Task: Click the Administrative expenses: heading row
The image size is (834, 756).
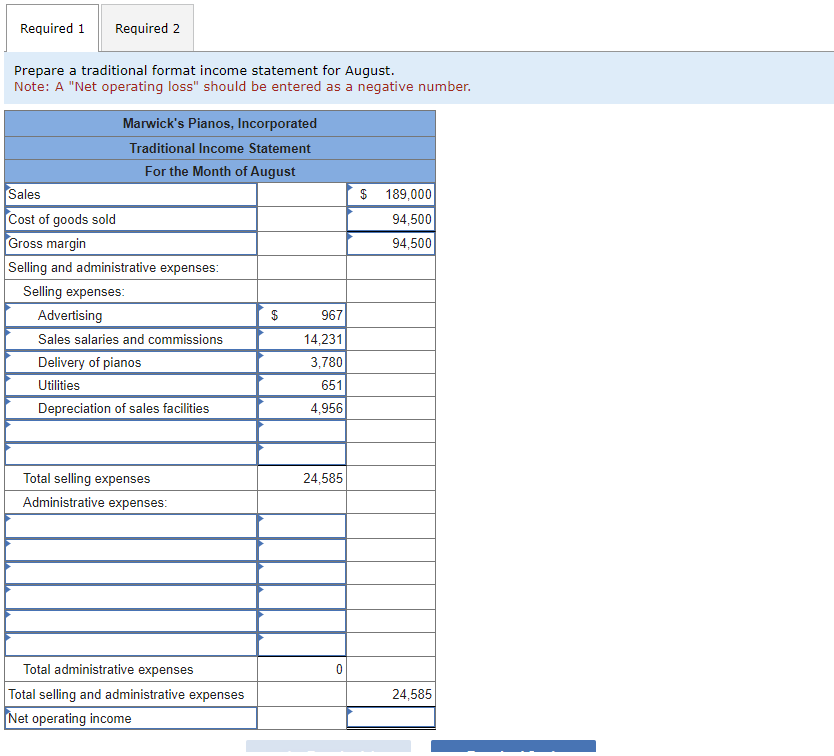Action: pos(131,502)
